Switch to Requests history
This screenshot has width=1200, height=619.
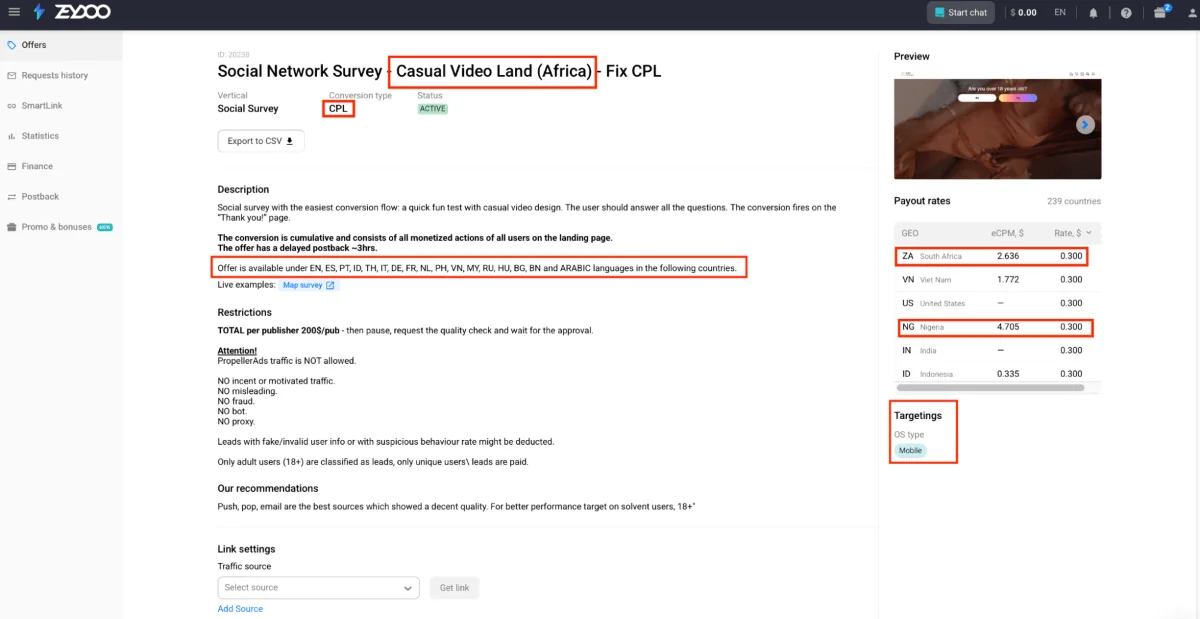(14, 75)
